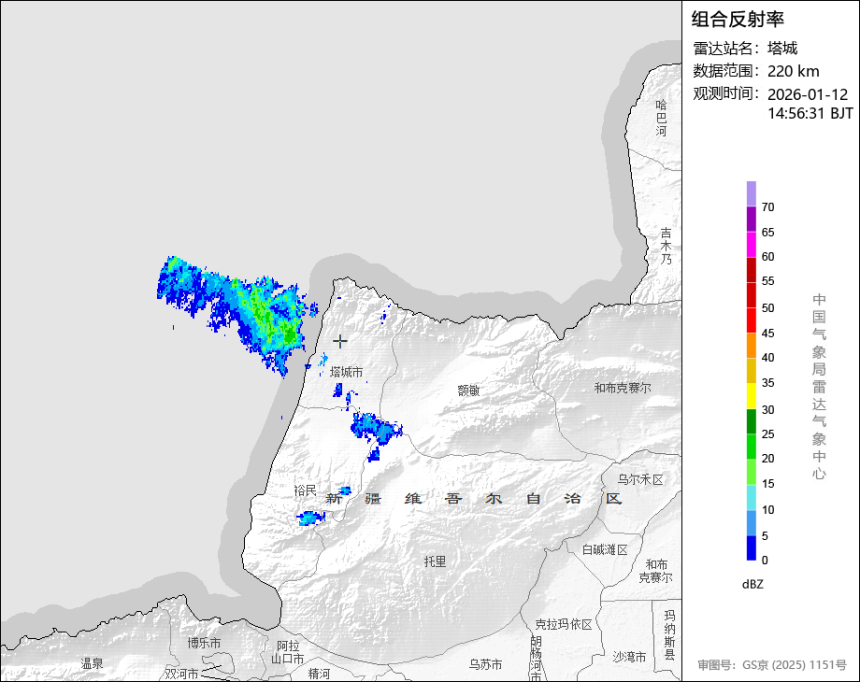Click the 吉木乃 map label
The image size is (860, 682).
(x=666, y=246)
